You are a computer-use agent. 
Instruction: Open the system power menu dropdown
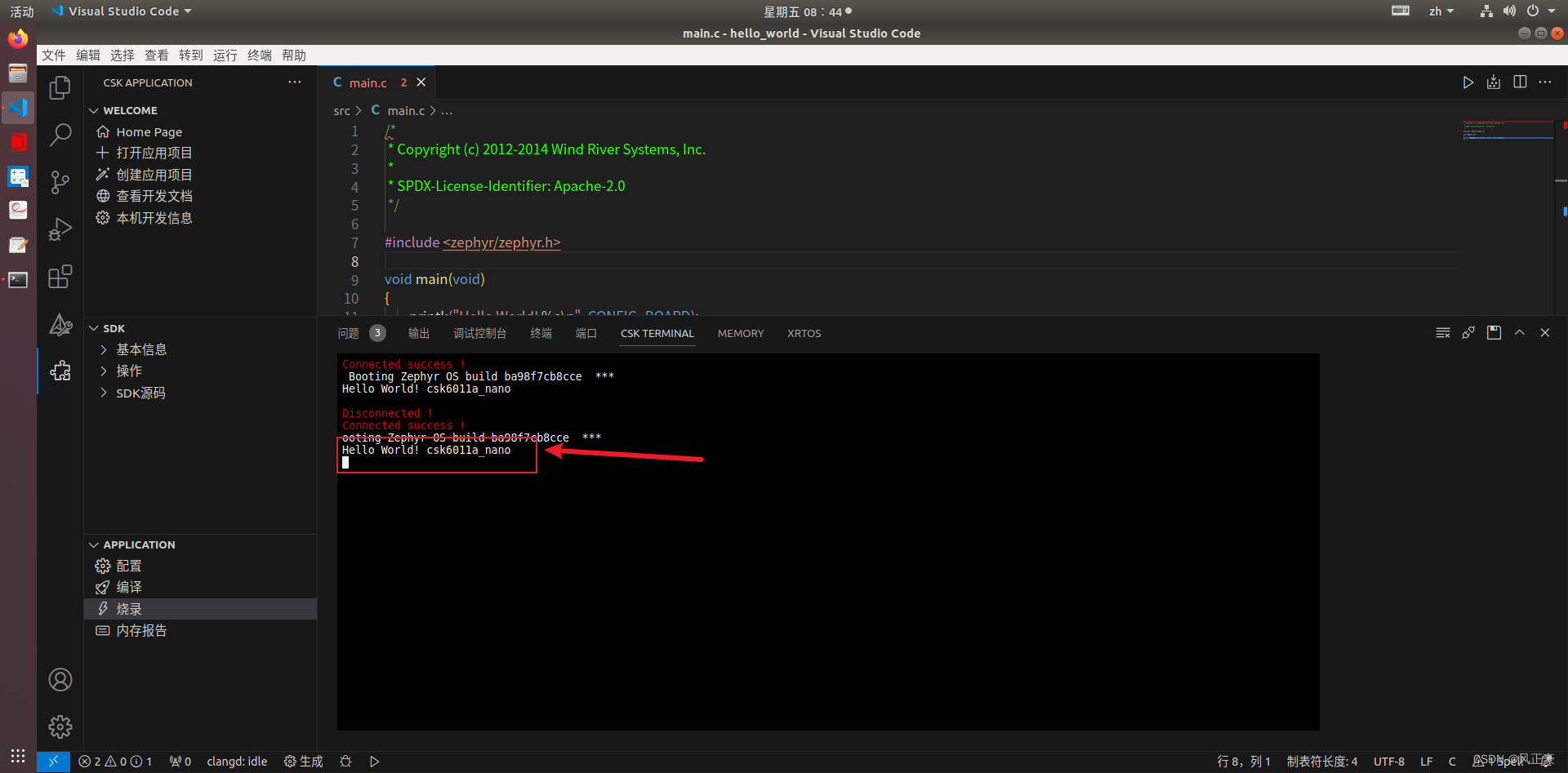(x=1541, y=11)
